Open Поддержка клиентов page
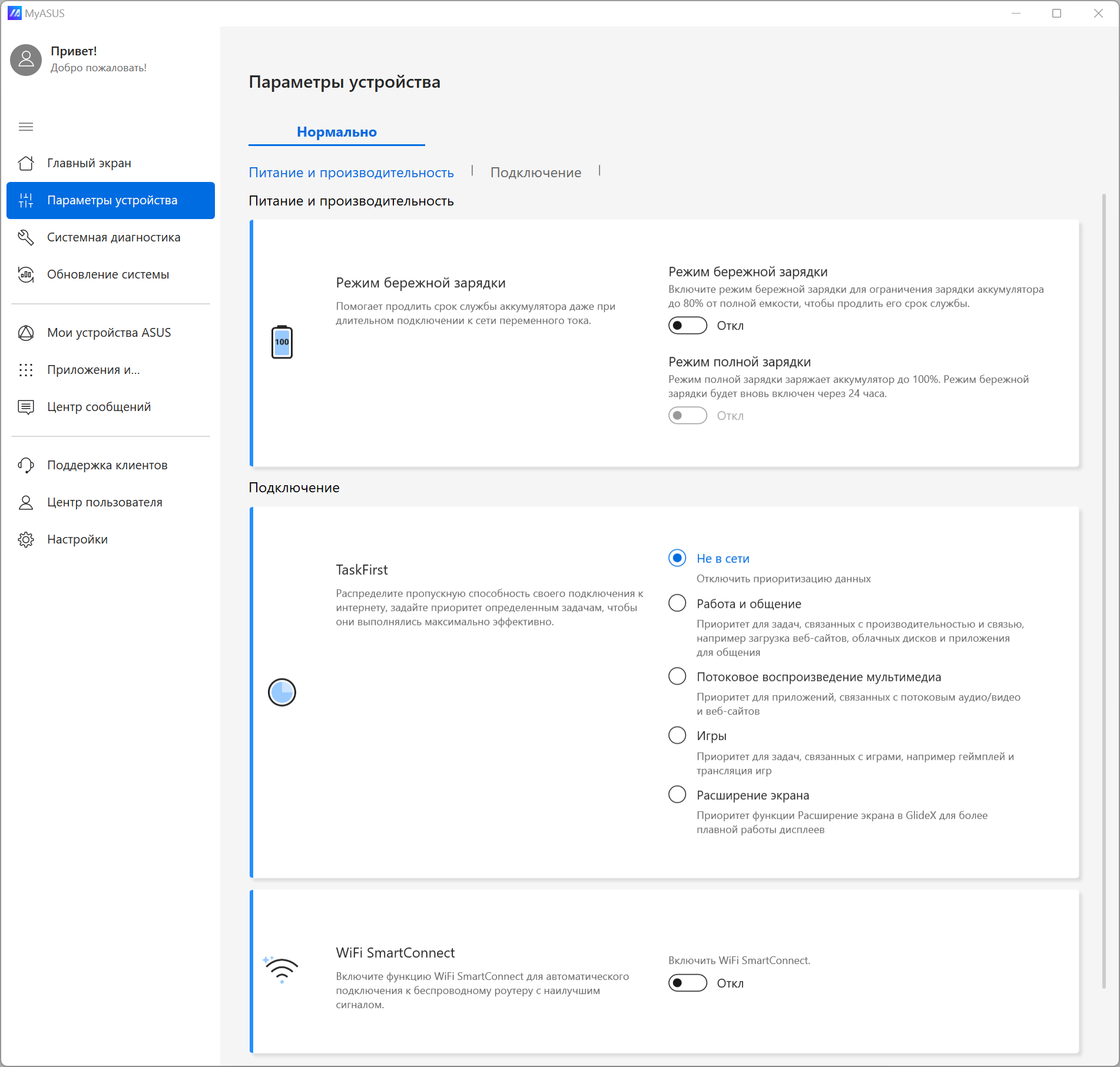 pos(111,465)
